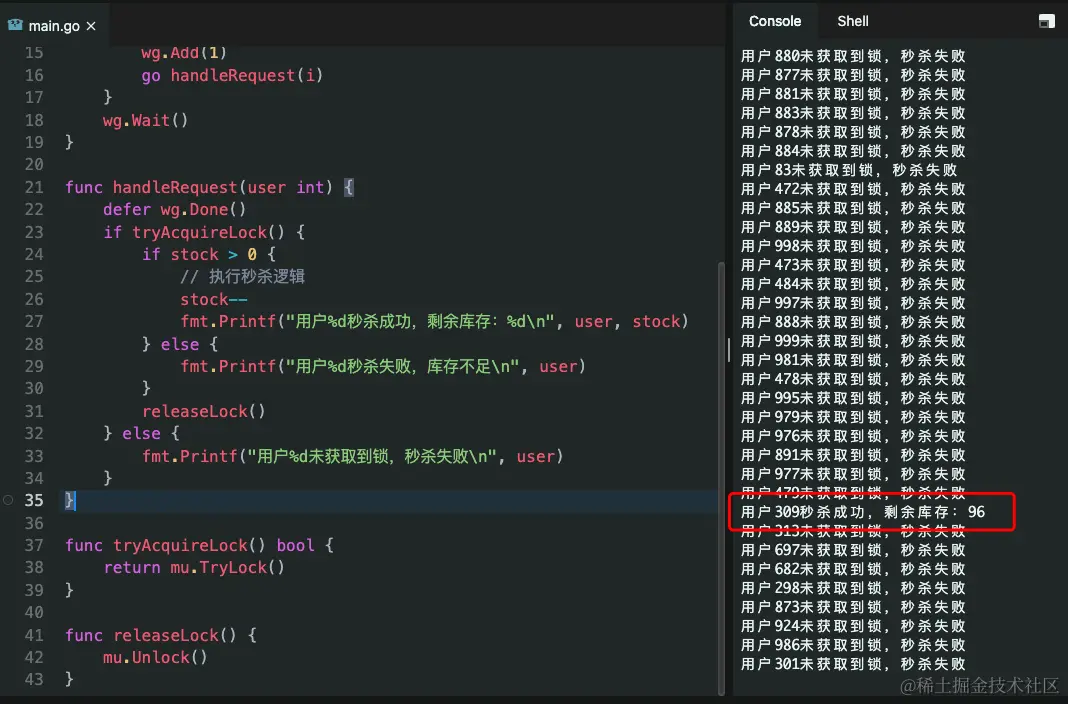This screenshot has width=1068, height=704.
Task: Click 'if tryAcquireLock() {' code line
Action: tap(204, 232)
